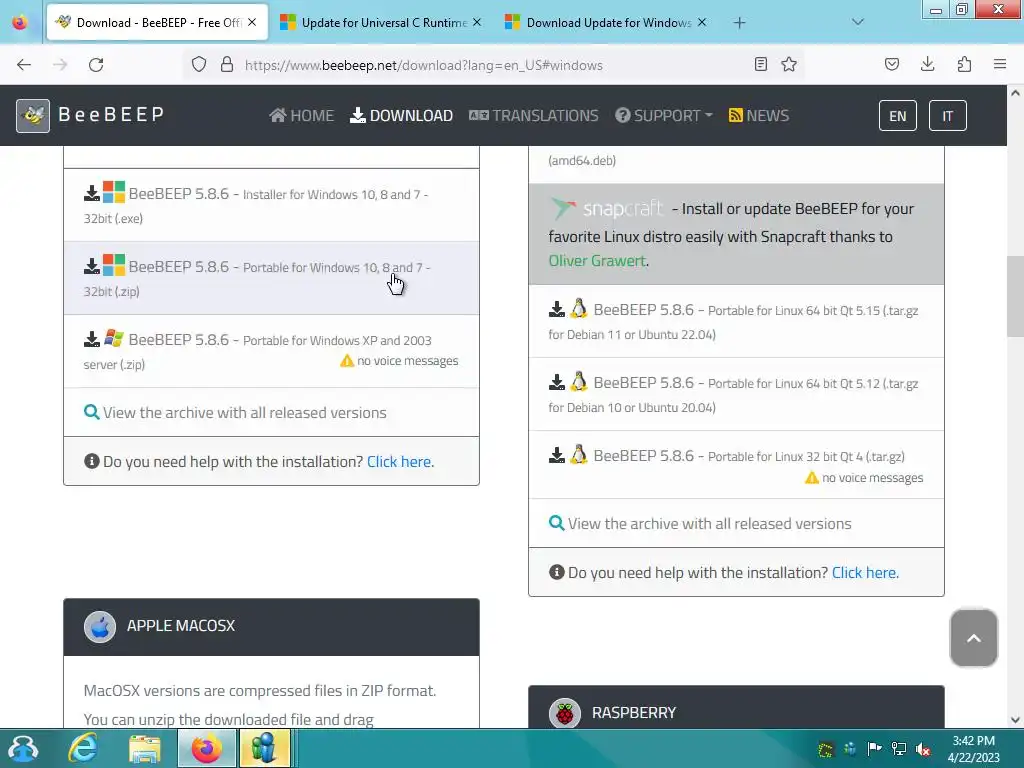1024x768 pixels.
Task: Click info icon in Linux help row
Action: pos(556,572)
